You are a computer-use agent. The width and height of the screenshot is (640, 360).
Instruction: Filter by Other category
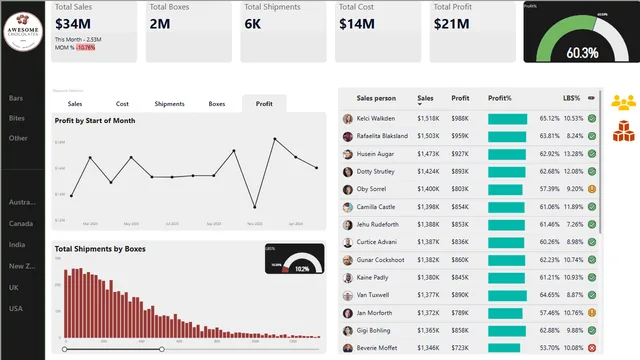tap(18, 138)
